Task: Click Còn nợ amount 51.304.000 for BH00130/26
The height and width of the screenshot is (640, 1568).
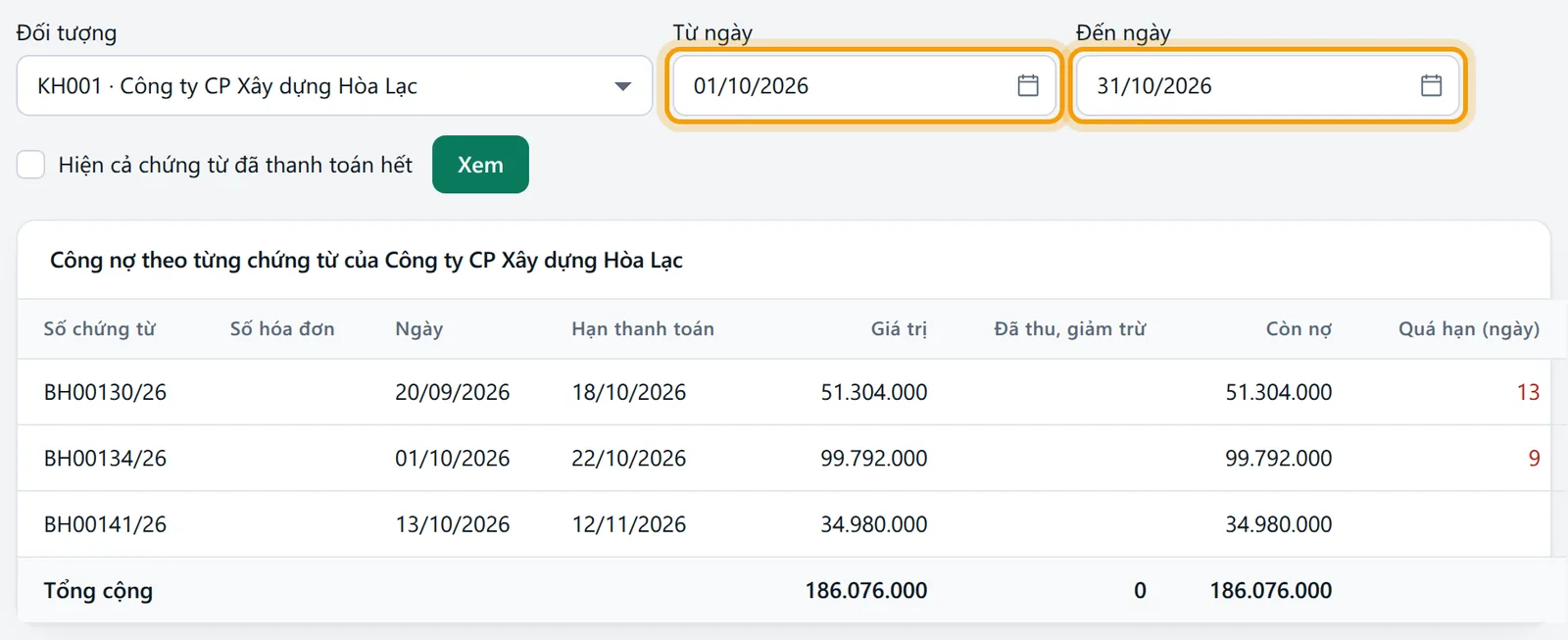Action: coord(1279,392)
